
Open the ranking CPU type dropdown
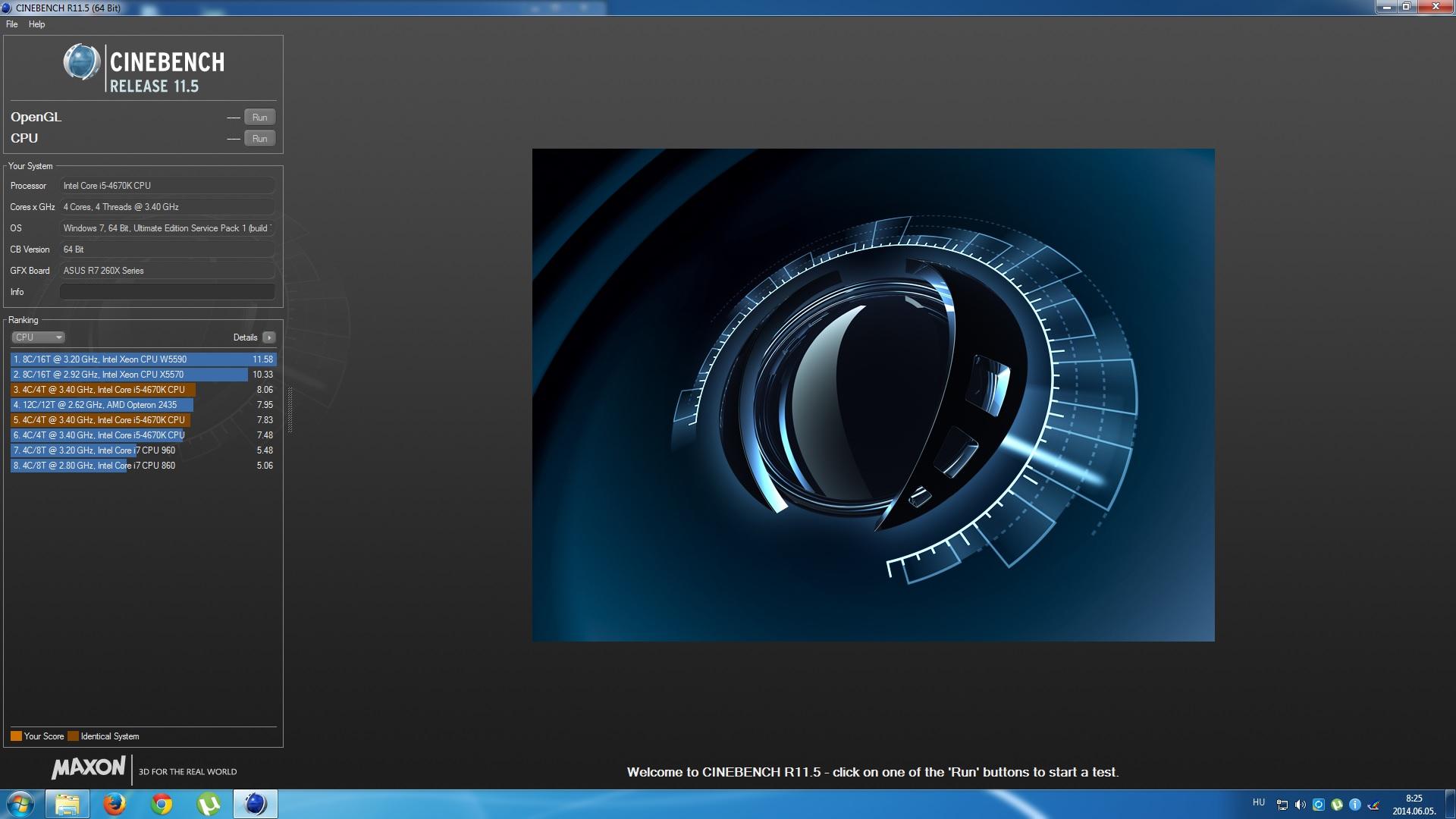point(38,337)
